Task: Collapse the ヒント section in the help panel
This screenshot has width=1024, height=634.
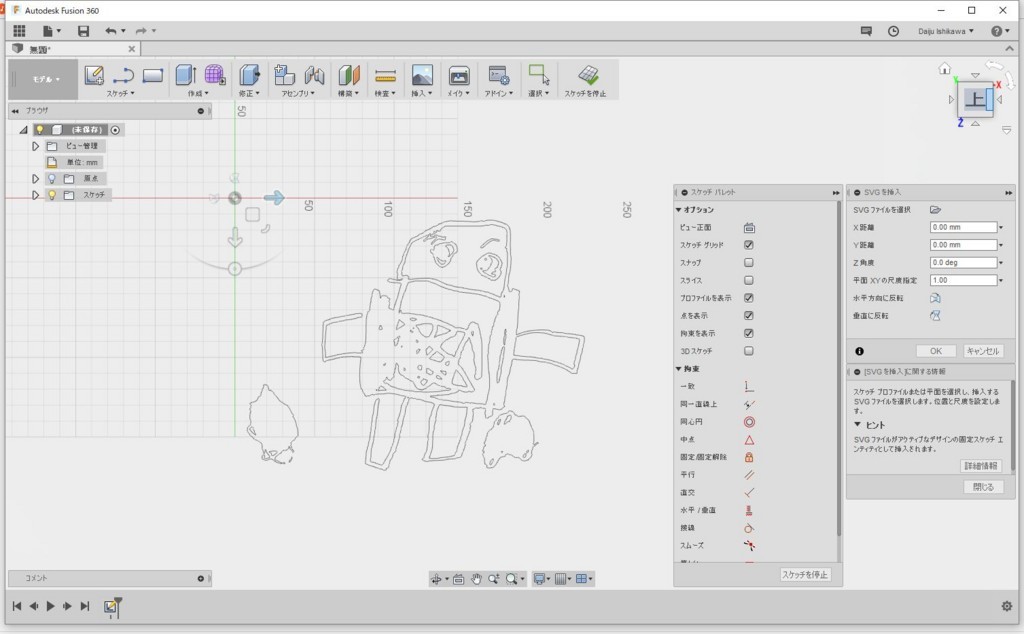Action: click(x=857, y=424)
